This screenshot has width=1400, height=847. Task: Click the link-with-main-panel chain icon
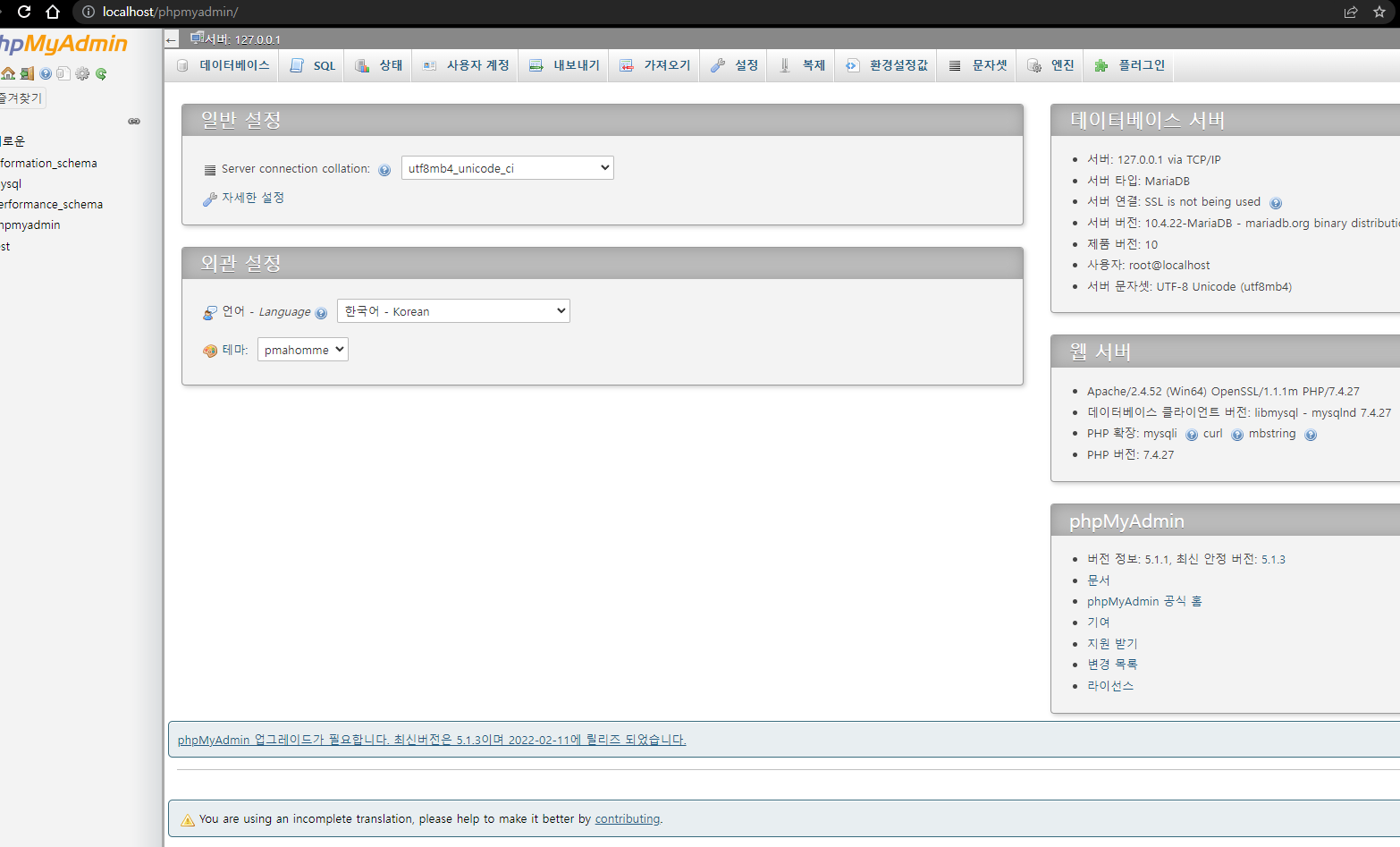(134, 121)
